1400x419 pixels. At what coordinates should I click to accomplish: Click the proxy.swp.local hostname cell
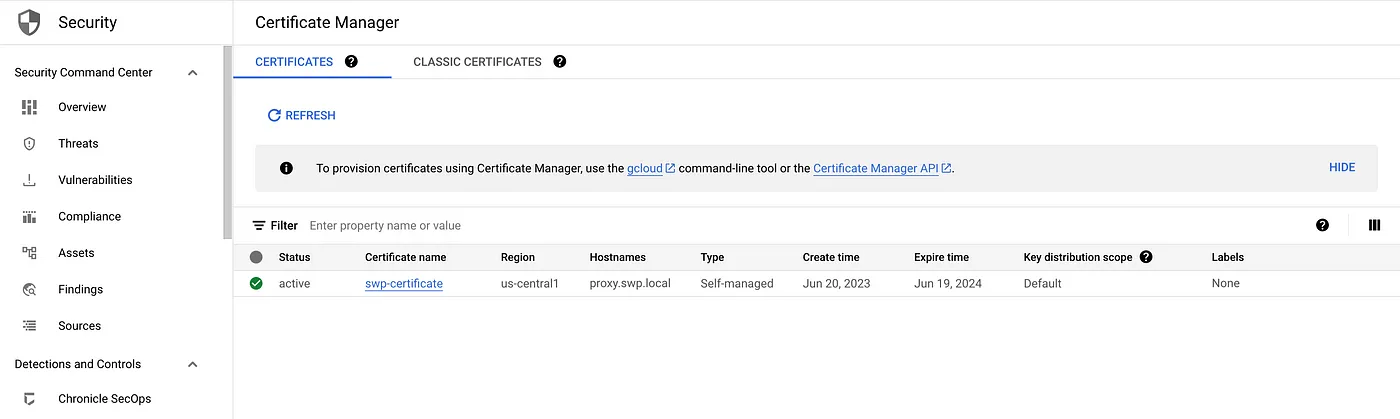[x=630, y=284]
